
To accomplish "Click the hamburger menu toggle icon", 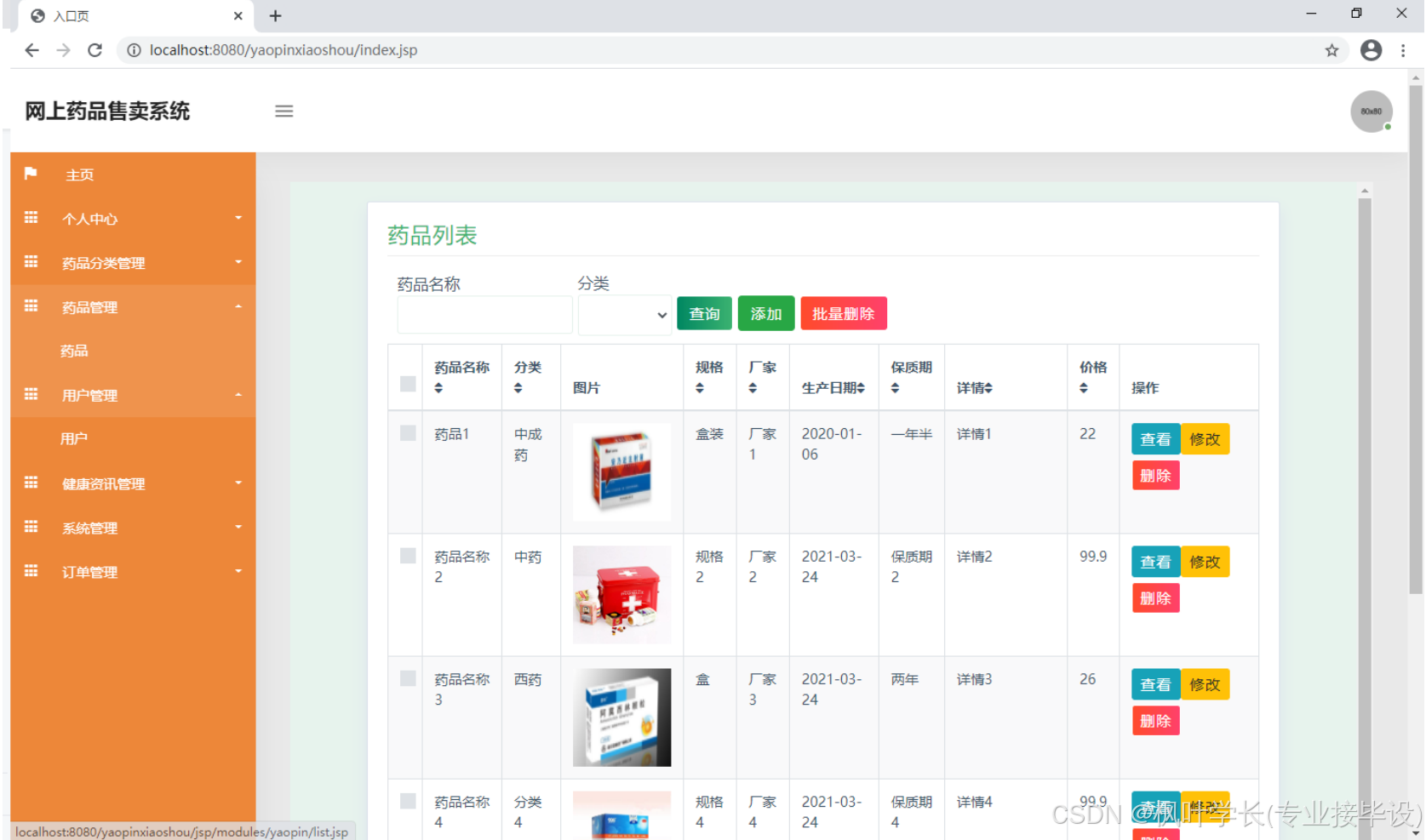I will coord(283,111).
